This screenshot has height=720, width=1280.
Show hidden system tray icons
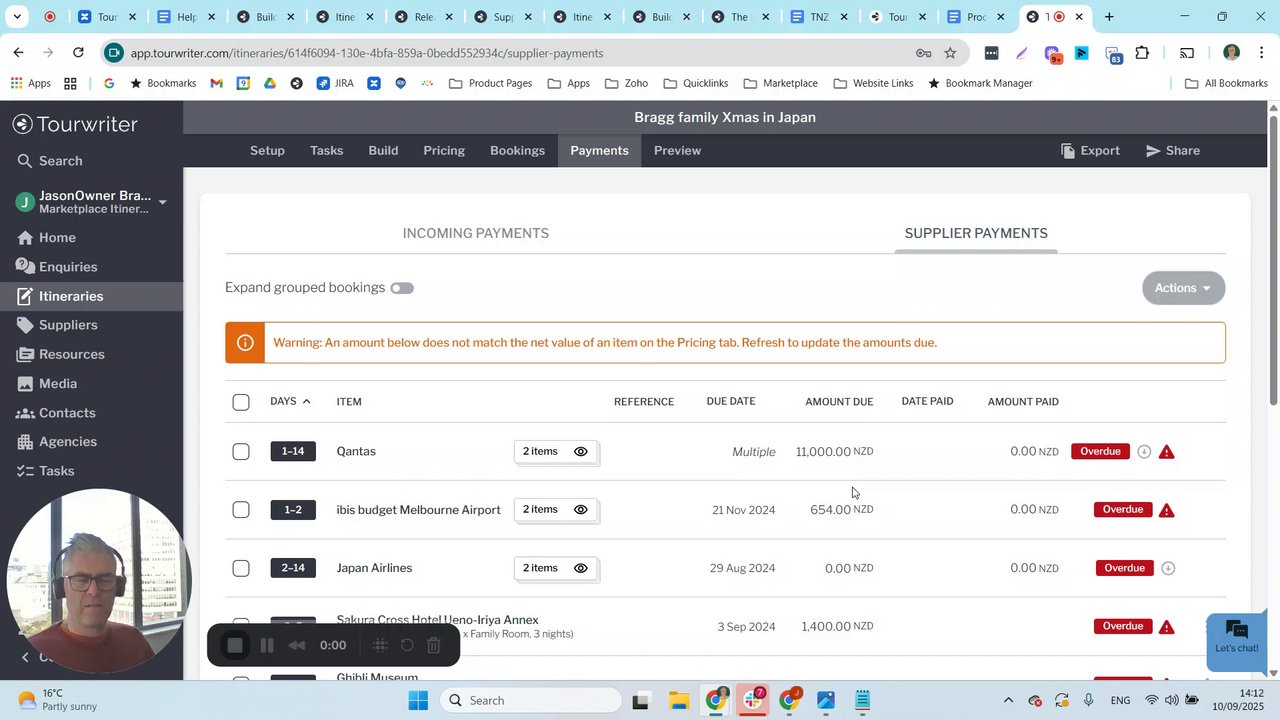(x=1008, y=700)
